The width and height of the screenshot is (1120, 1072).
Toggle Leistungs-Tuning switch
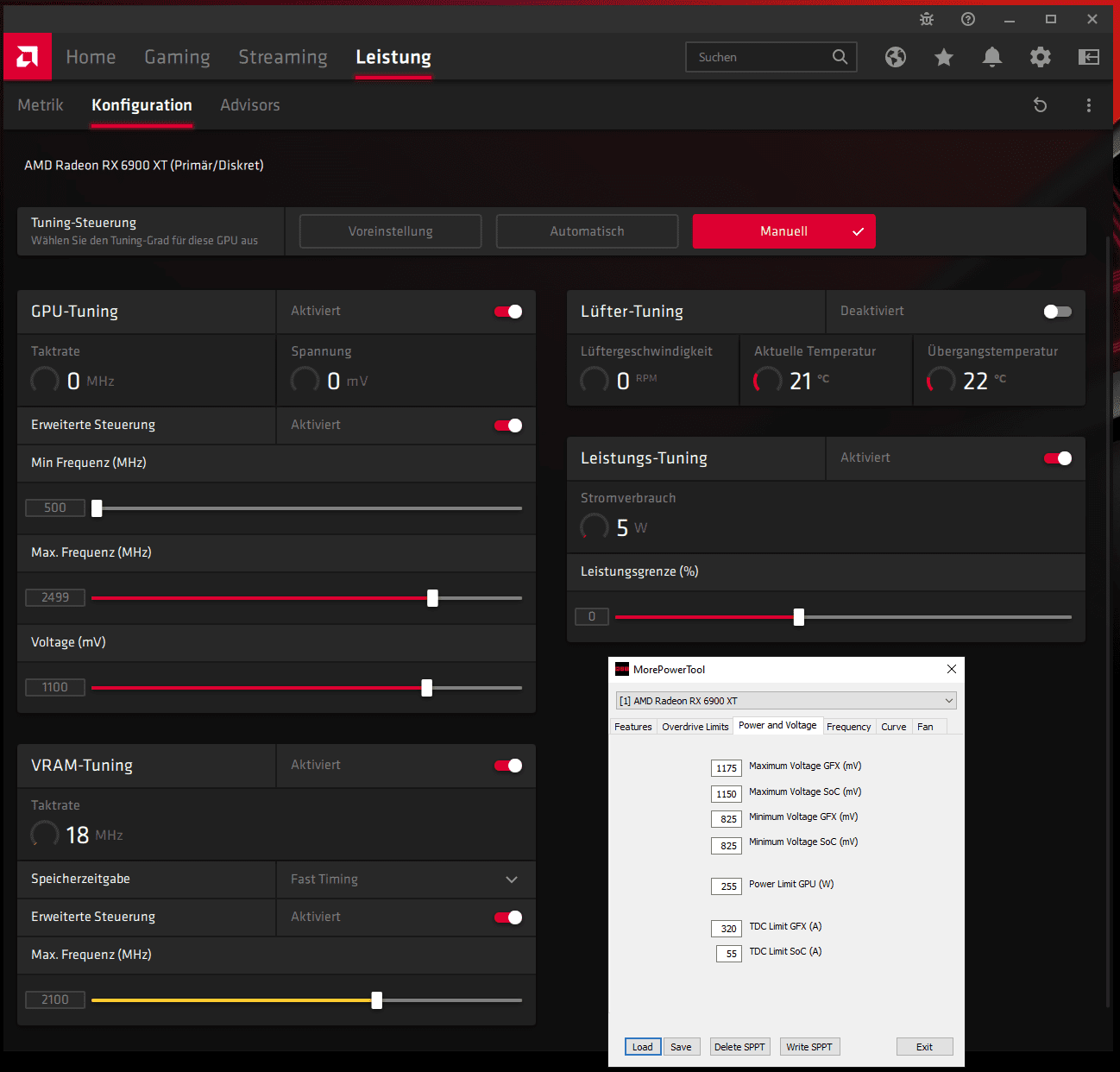pyautogui.click(x=1058, y=458)
